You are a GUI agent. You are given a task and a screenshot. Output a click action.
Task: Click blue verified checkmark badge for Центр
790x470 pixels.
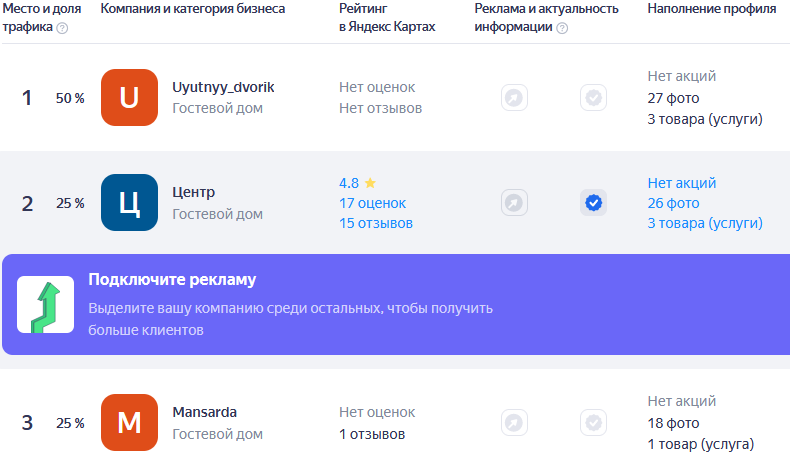594,203
